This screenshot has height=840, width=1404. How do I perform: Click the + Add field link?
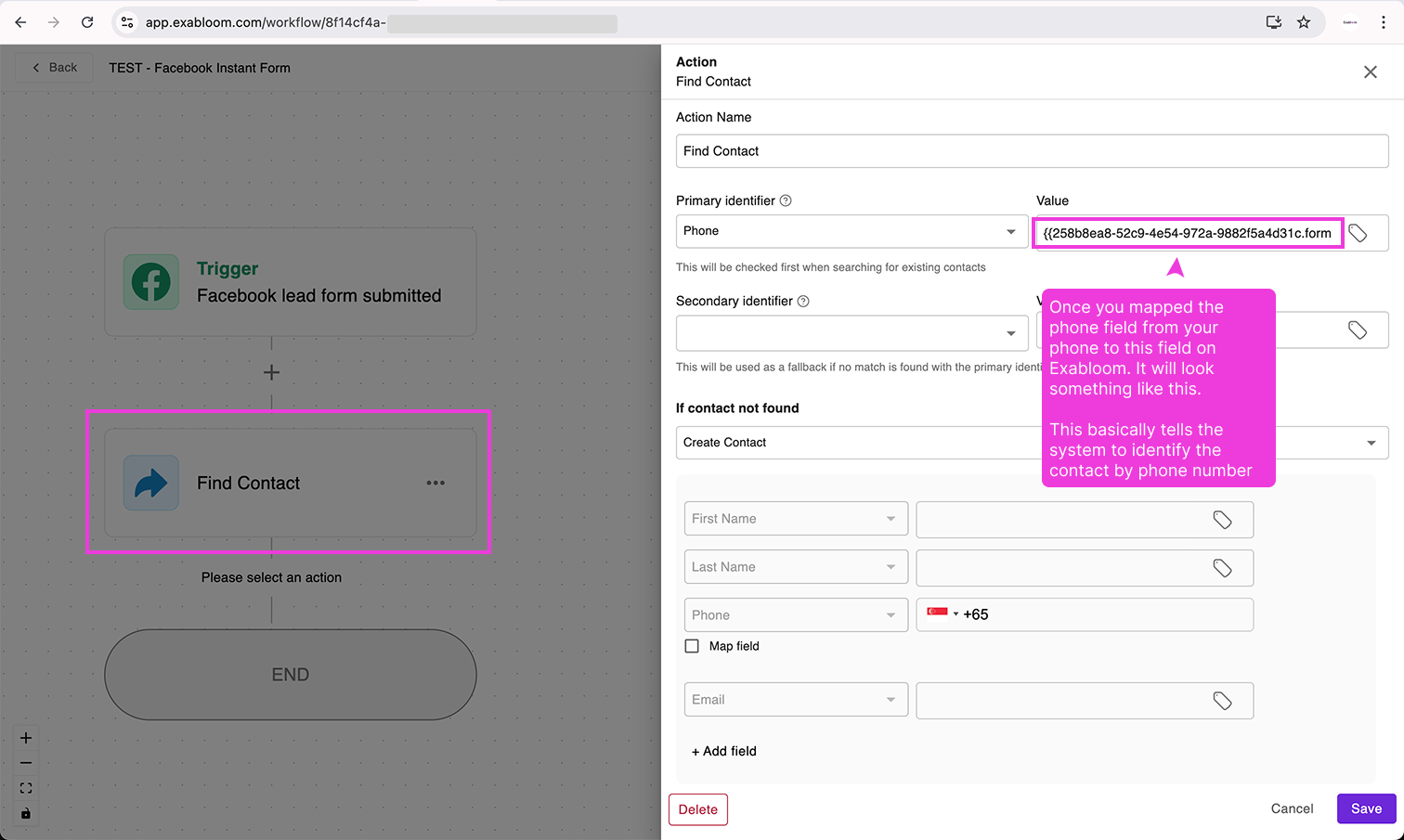coord(724,751)
